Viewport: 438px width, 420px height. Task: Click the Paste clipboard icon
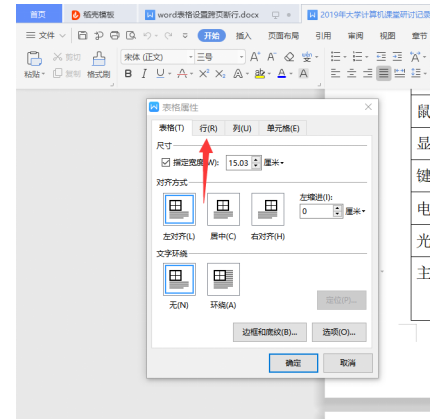pos(34,59)
